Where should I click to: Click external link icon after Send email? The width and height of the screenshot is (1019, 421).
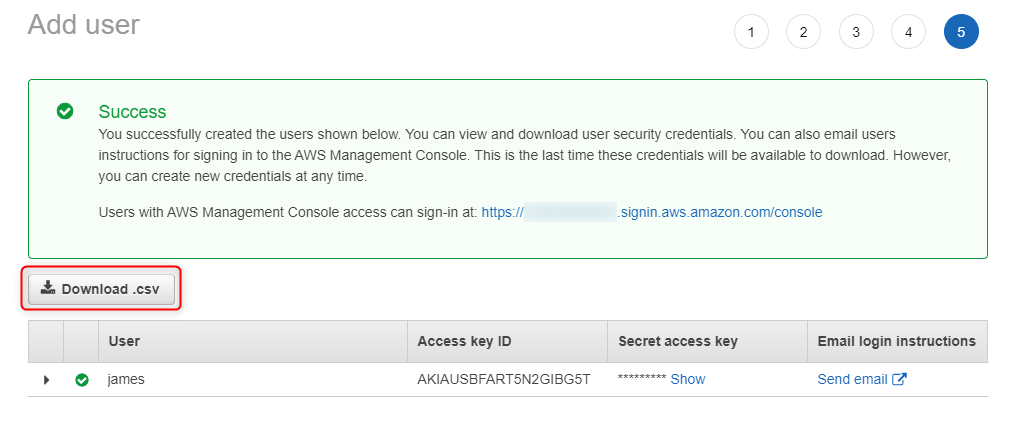(x=899, y=379)
